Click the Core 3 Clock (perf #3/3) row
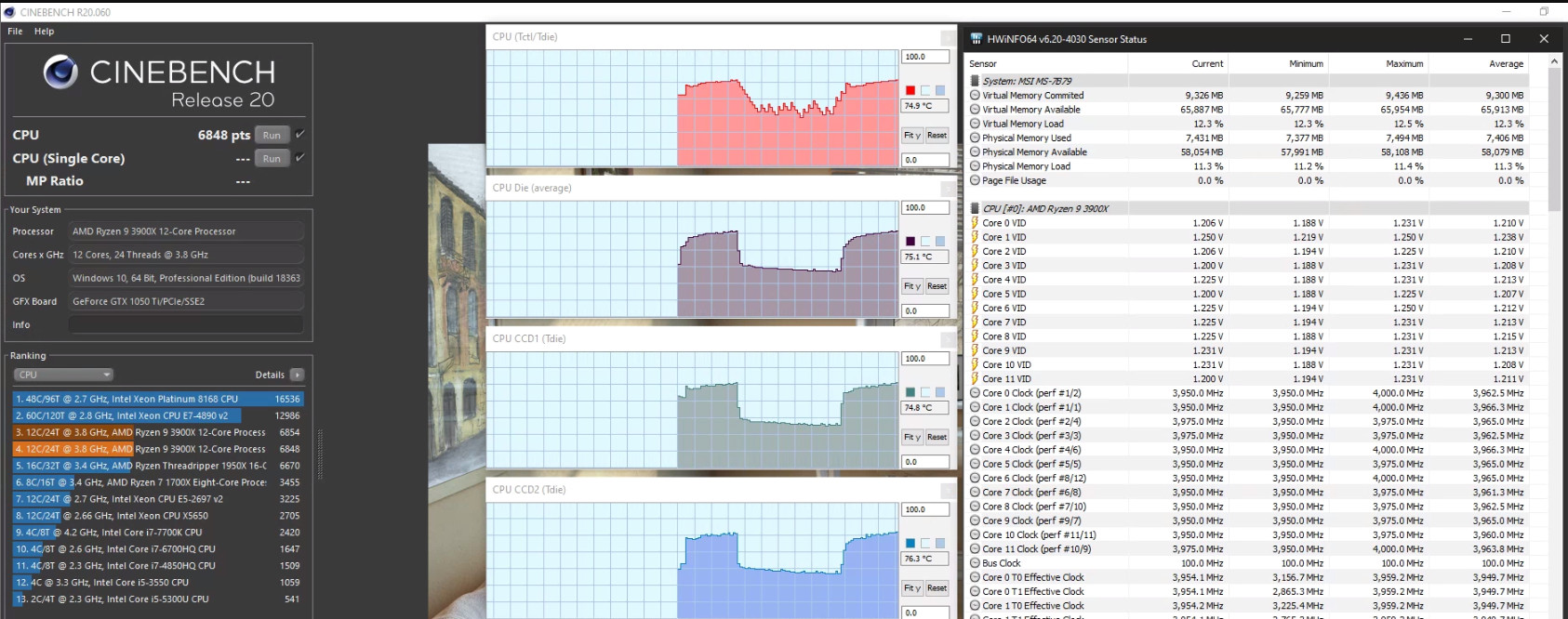This screenshot has height=619, width=1568. pos(1247,436)
